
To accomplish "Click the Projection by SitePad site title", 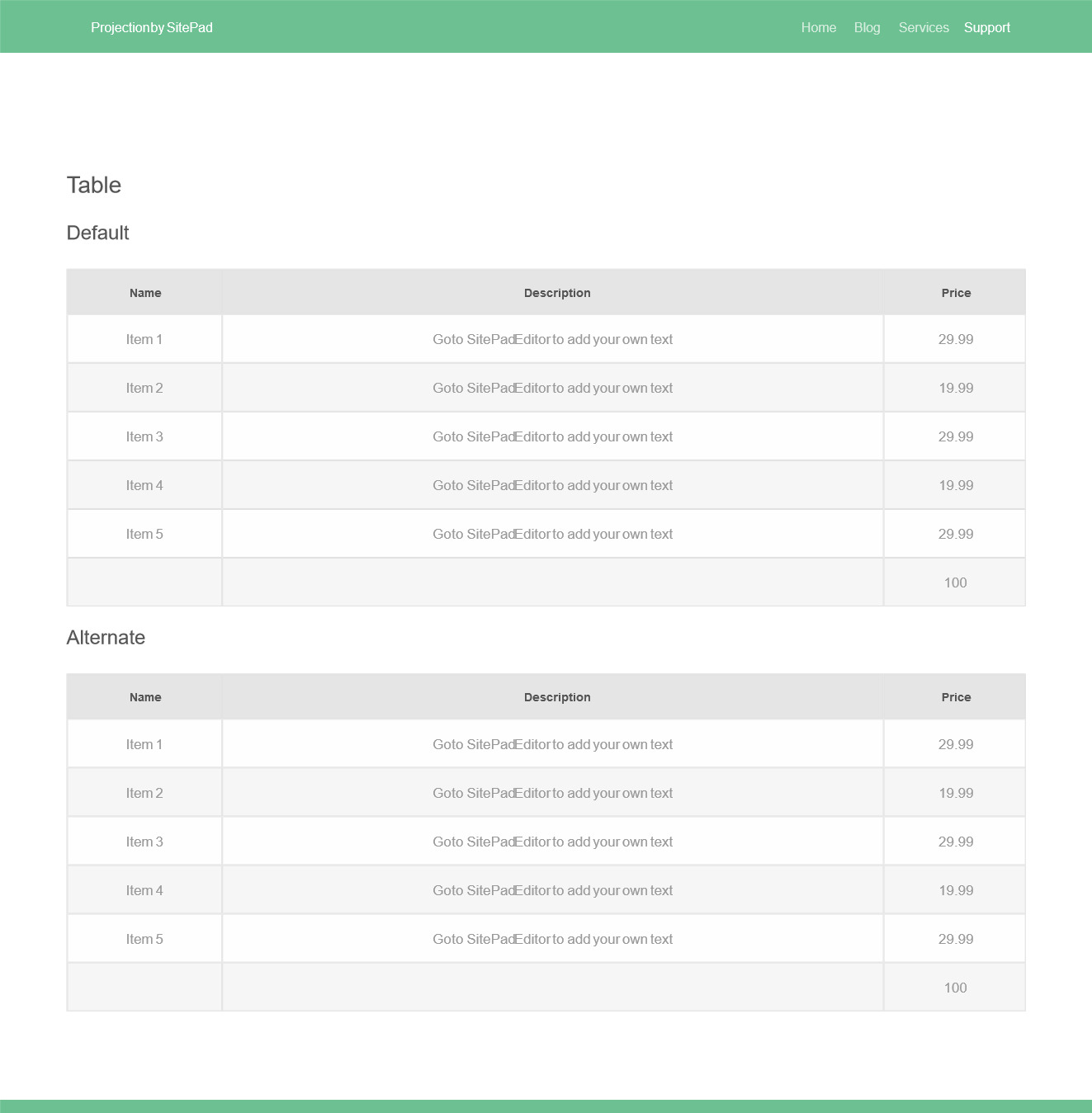I will coord(152,27).
